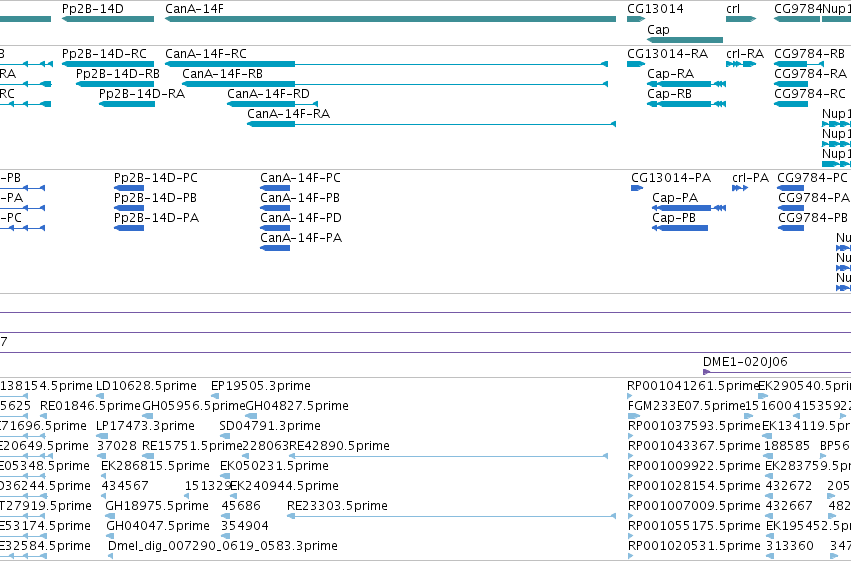
Task: Select the Pp2B-14D gene bar
Action: tap(108, 19)
